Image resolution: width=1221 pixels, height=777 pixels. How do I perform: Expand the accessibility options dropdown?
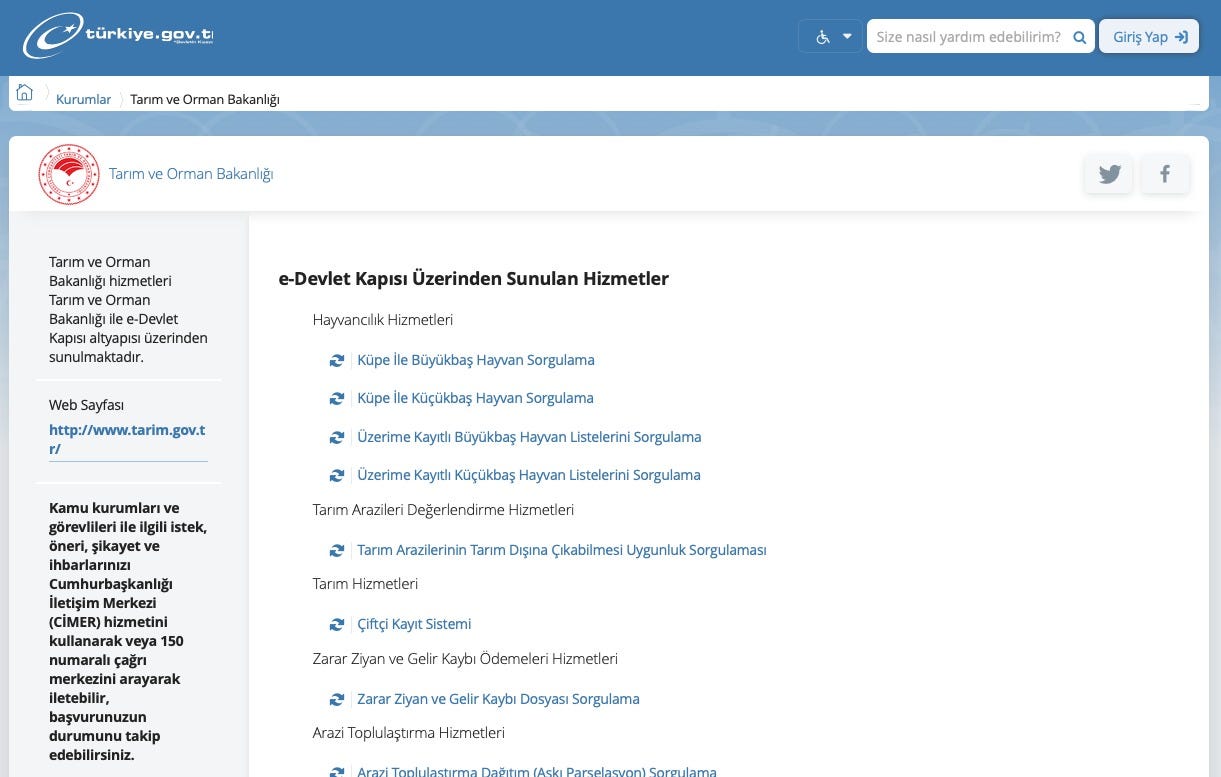tap(847, 37)
